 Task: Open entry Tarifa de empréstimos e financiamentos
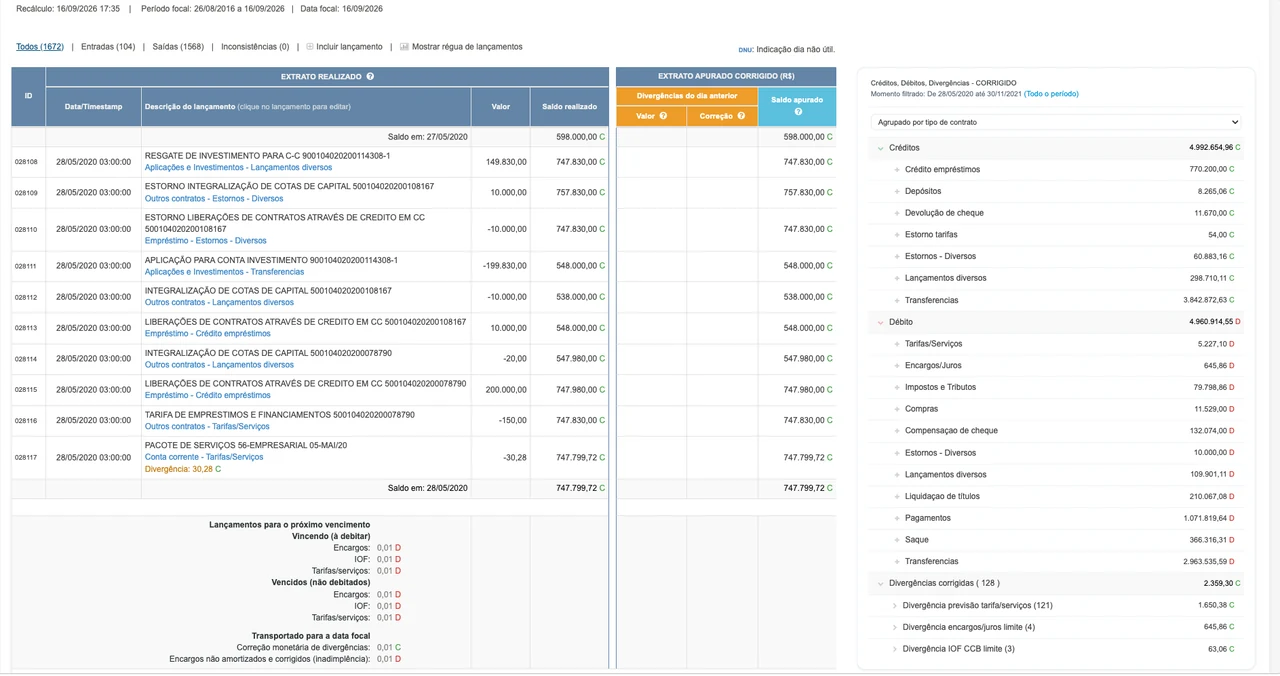click(x=280, y=414)
